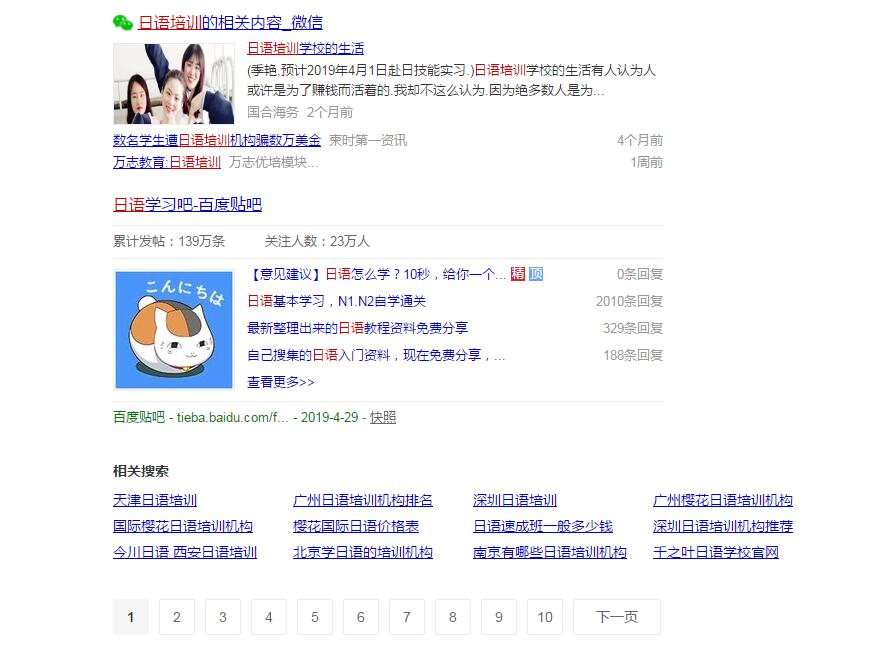The height and width of the screenshot is (656, 873).
Task: Open the 天津日语培训 related search
Action: (x=155, y=500)
